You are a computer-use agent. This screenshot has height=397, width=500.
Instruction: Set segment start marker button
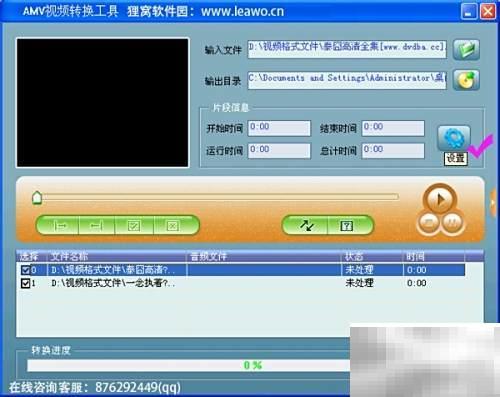[59, 226]
